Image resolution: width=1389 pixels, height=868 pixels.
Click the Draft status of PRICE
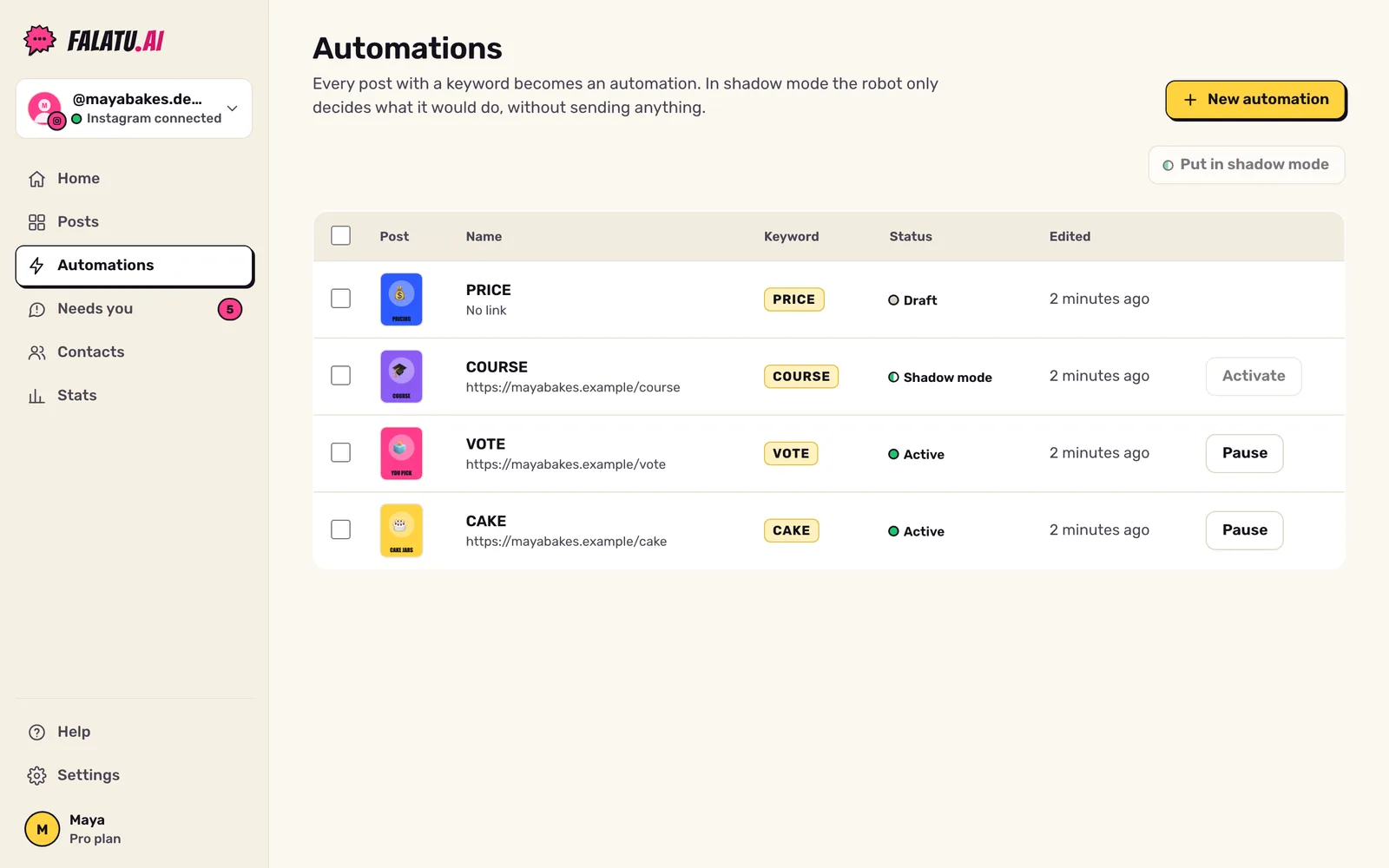pyautogui.click(x=912, y=300)
